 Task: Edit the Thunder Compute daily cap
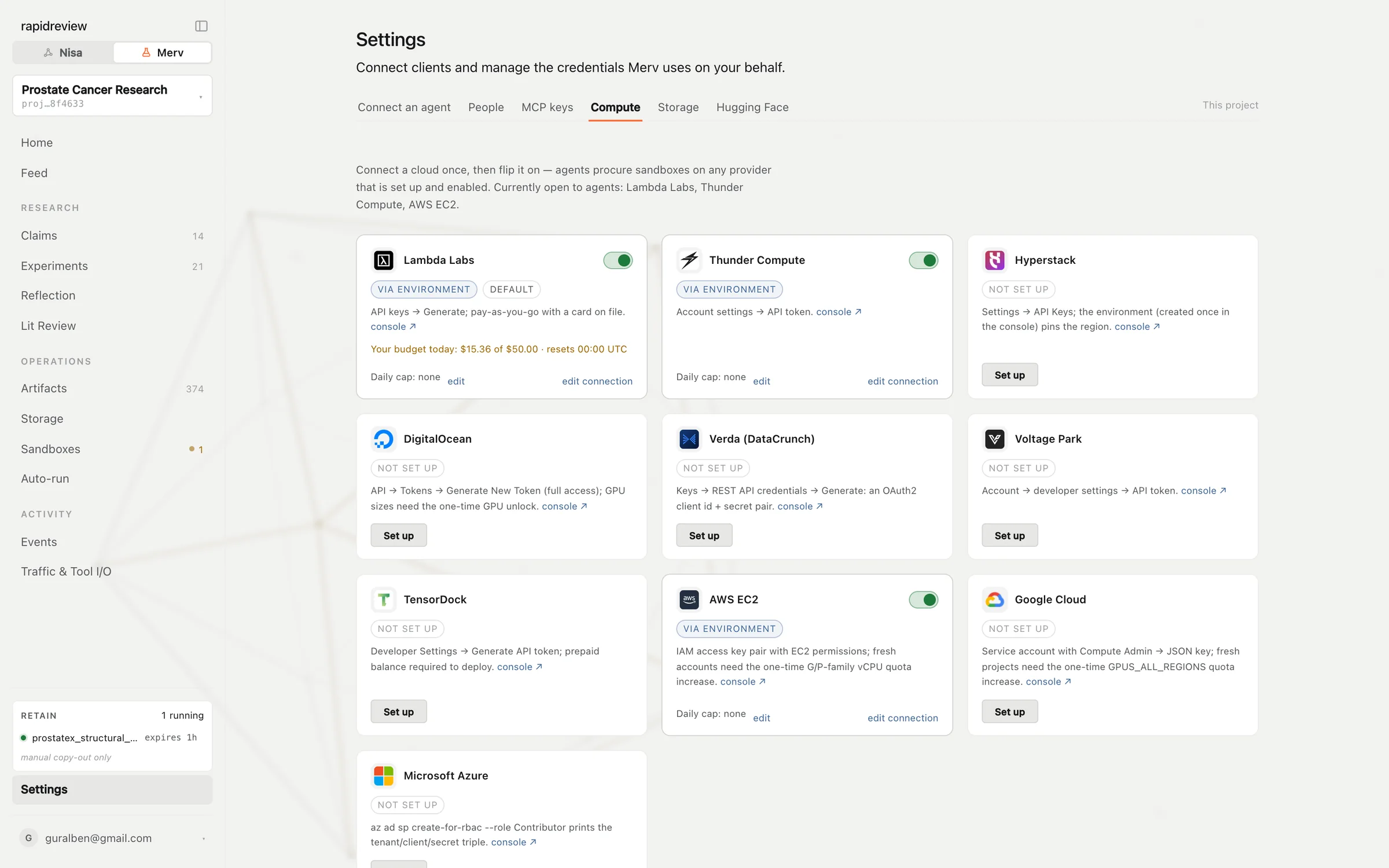pos(761,381)
